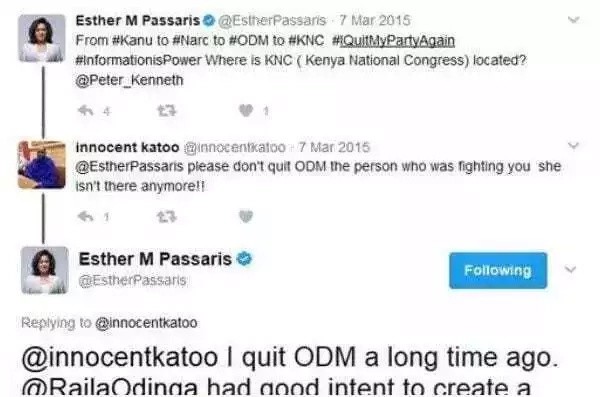
Task: Reply to Esther's first tweet about KNC
Action: pos(86,111)
